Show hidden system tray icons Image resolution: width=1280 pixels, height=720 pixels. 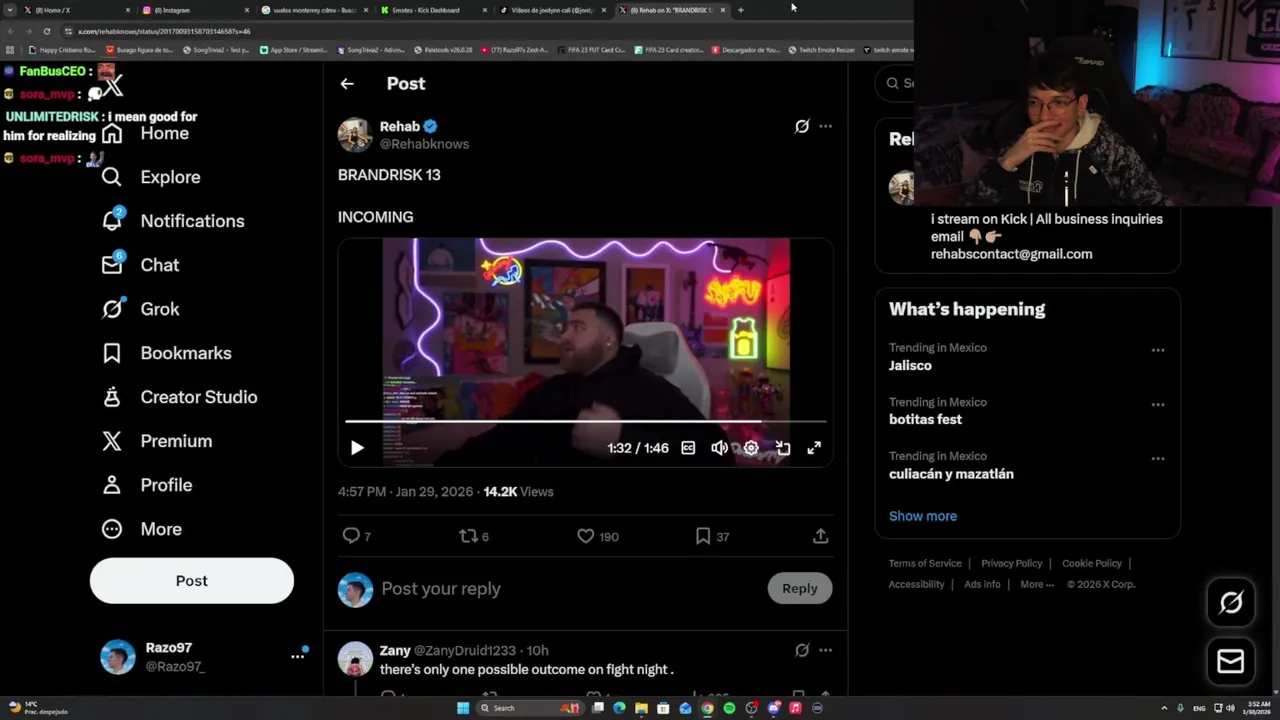tap(1165, 708)
